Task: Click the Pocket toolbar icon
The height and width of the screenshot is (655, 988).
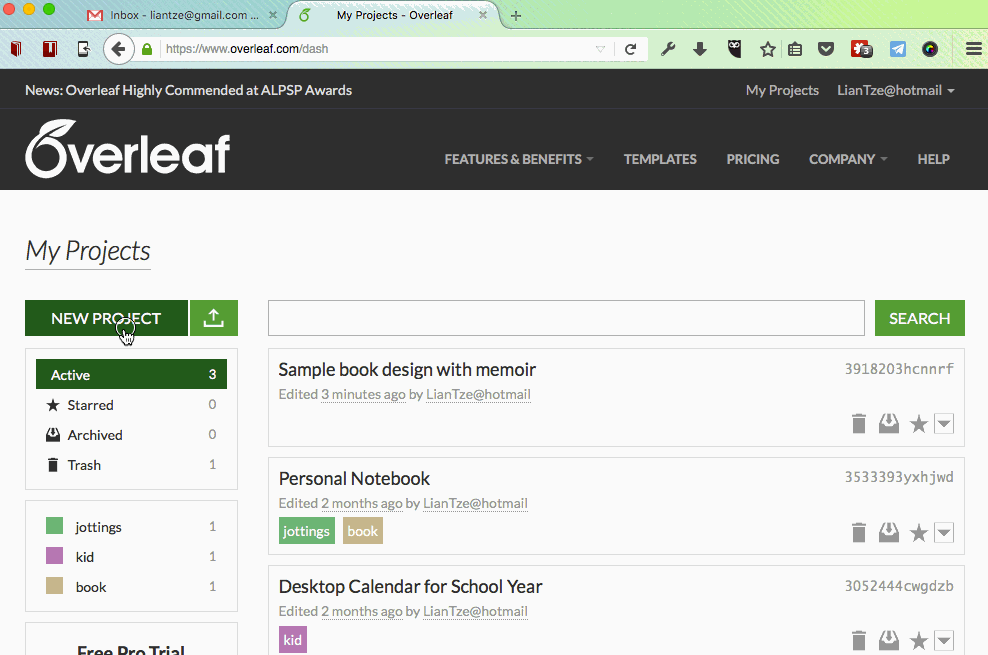Action: click(826, 48)
